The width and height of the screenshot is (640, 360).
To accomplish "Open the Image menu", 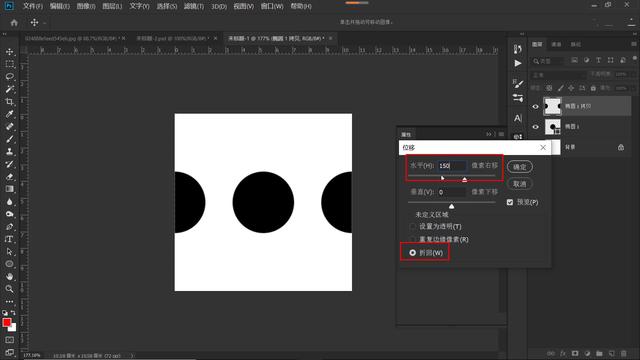I will 86,6.
